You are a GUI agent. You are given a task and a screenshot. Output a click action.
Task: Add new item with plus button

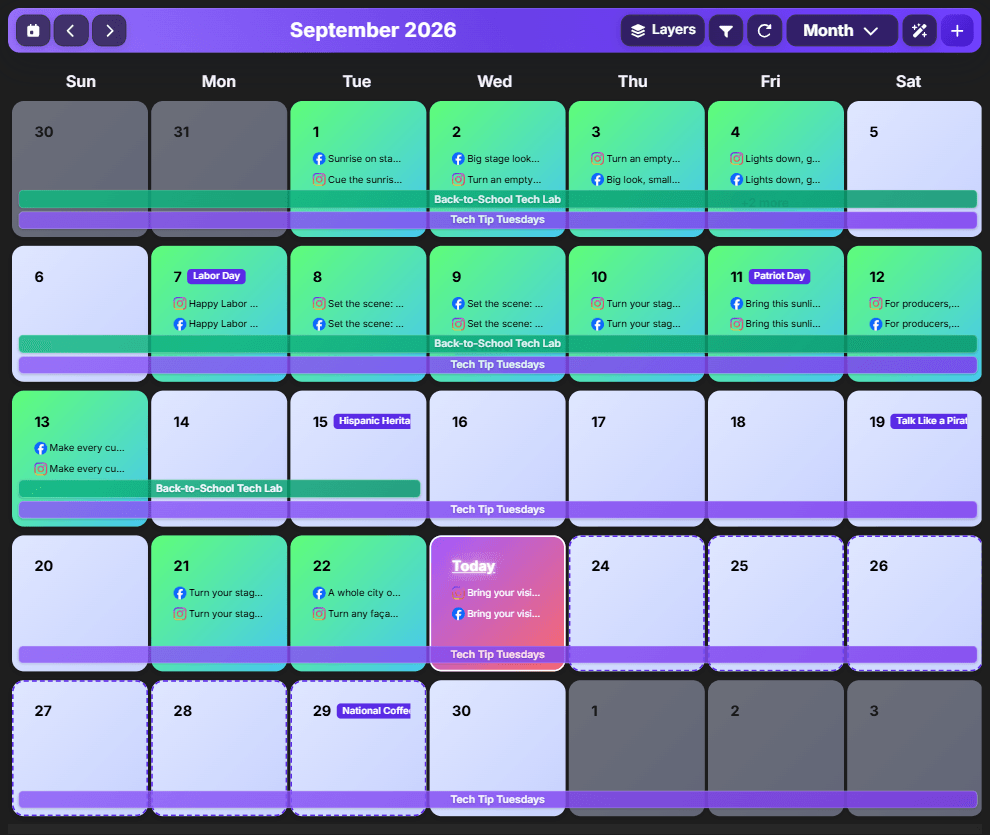[x=957, y=30]
